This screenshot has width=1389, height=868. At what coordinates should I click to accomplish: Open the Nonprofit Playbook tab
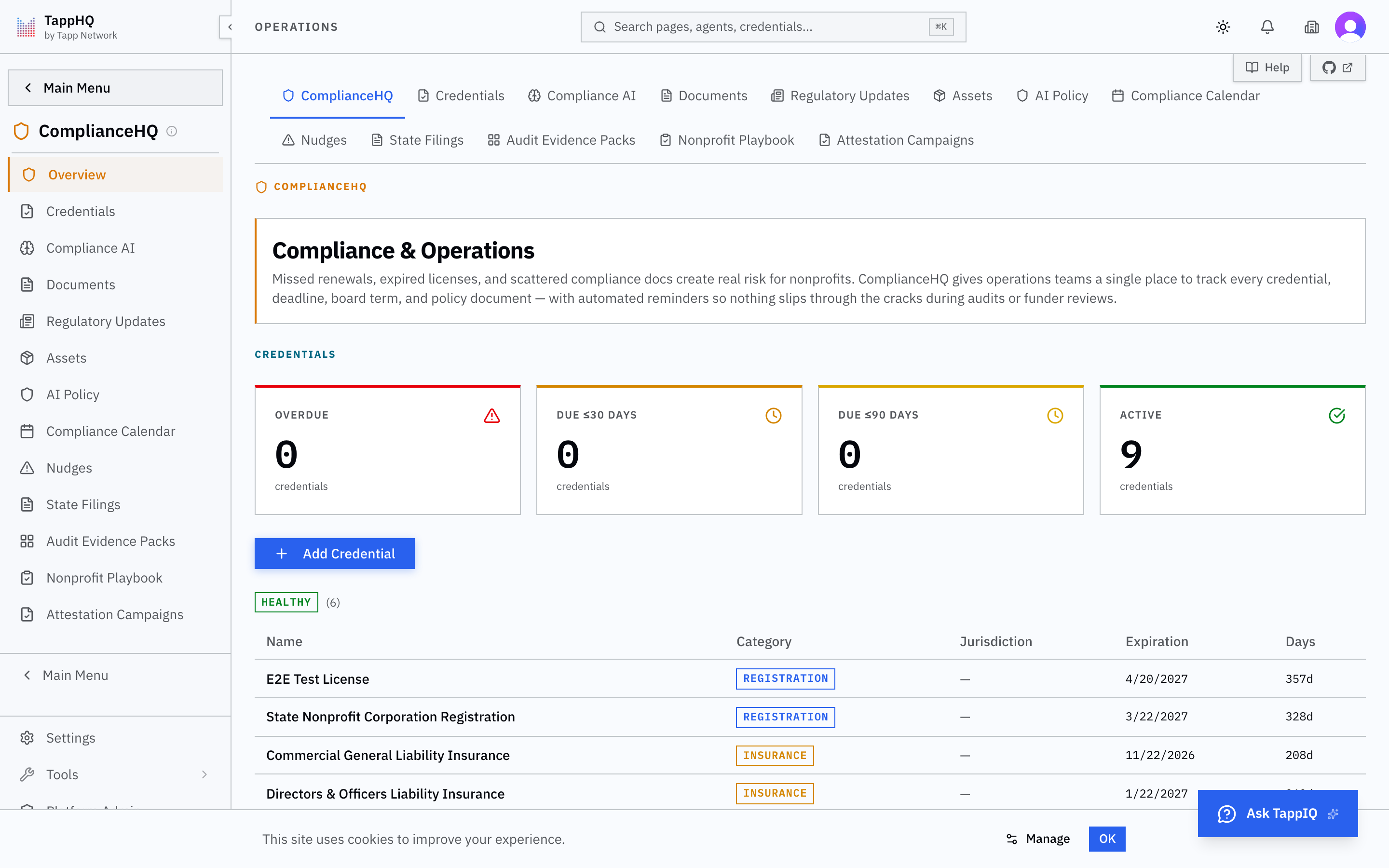727,140
